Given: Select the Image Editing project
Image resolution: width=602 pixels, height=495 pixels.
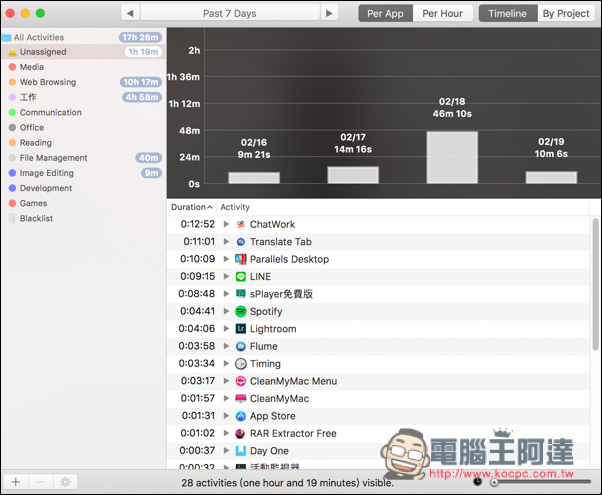Looking at the screenshot, I should pos(83,173).
